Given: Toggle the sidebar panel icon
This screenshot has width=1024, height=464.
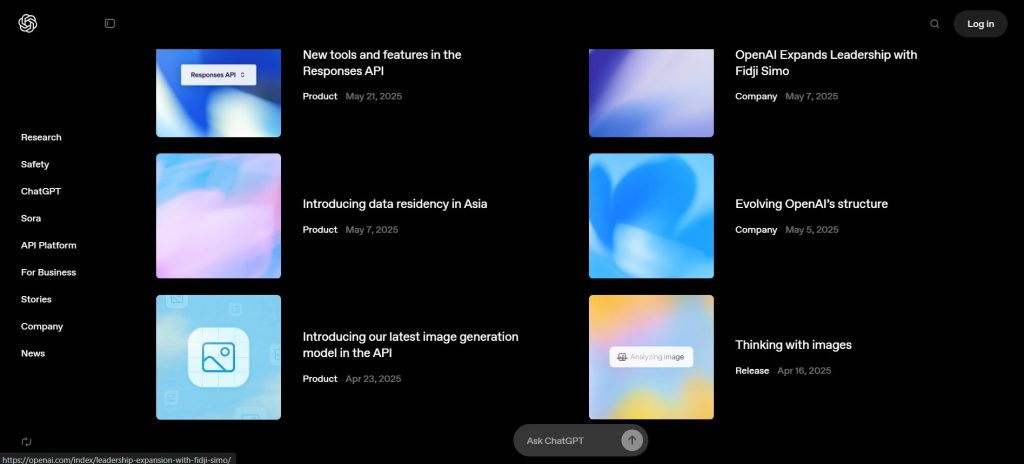Looking at the screenshot, I should 110,24.
